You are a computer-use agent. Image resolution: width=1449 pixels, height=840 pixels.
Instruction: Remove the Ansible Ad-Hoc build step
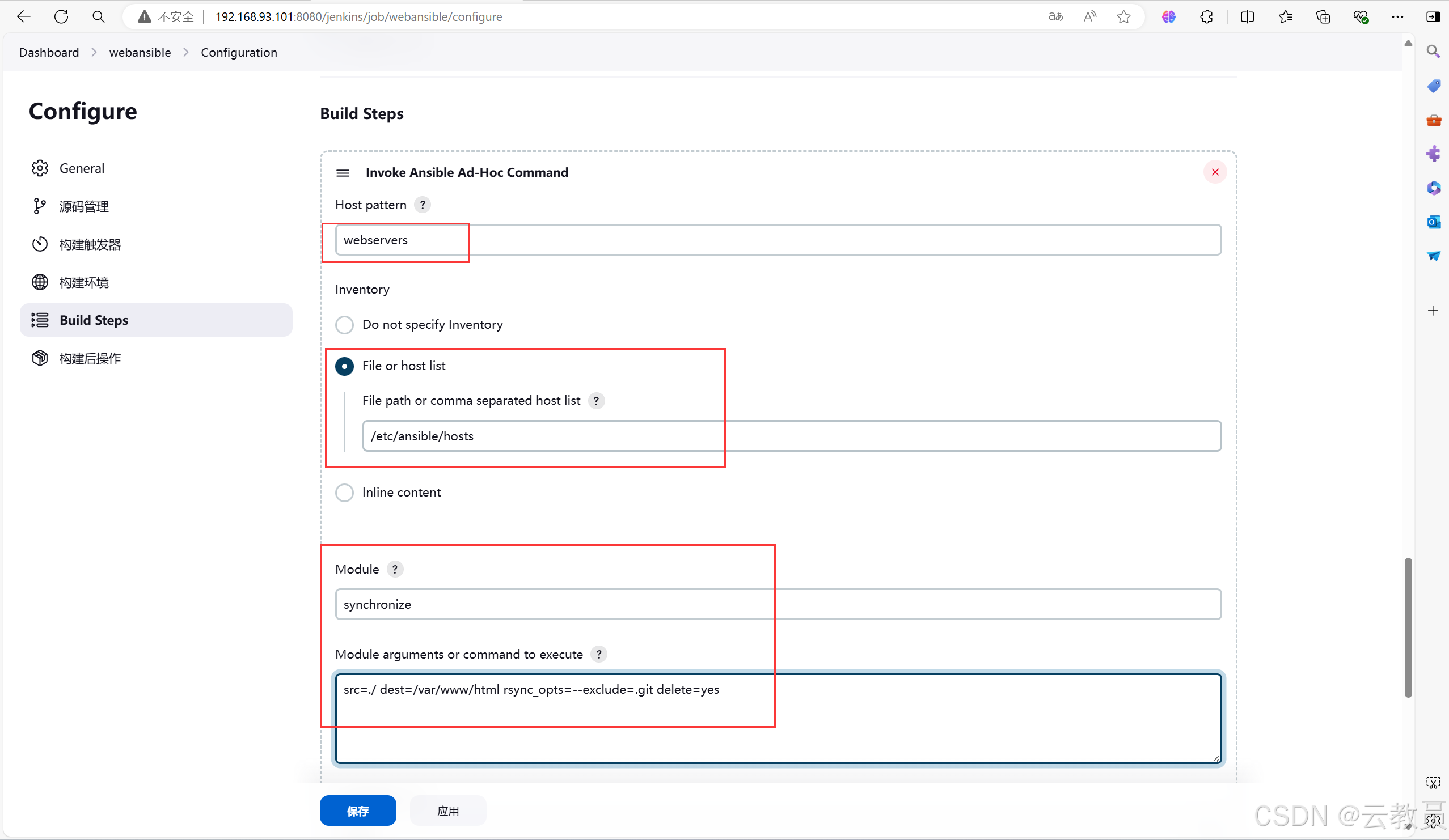(x=1214, y=172)
